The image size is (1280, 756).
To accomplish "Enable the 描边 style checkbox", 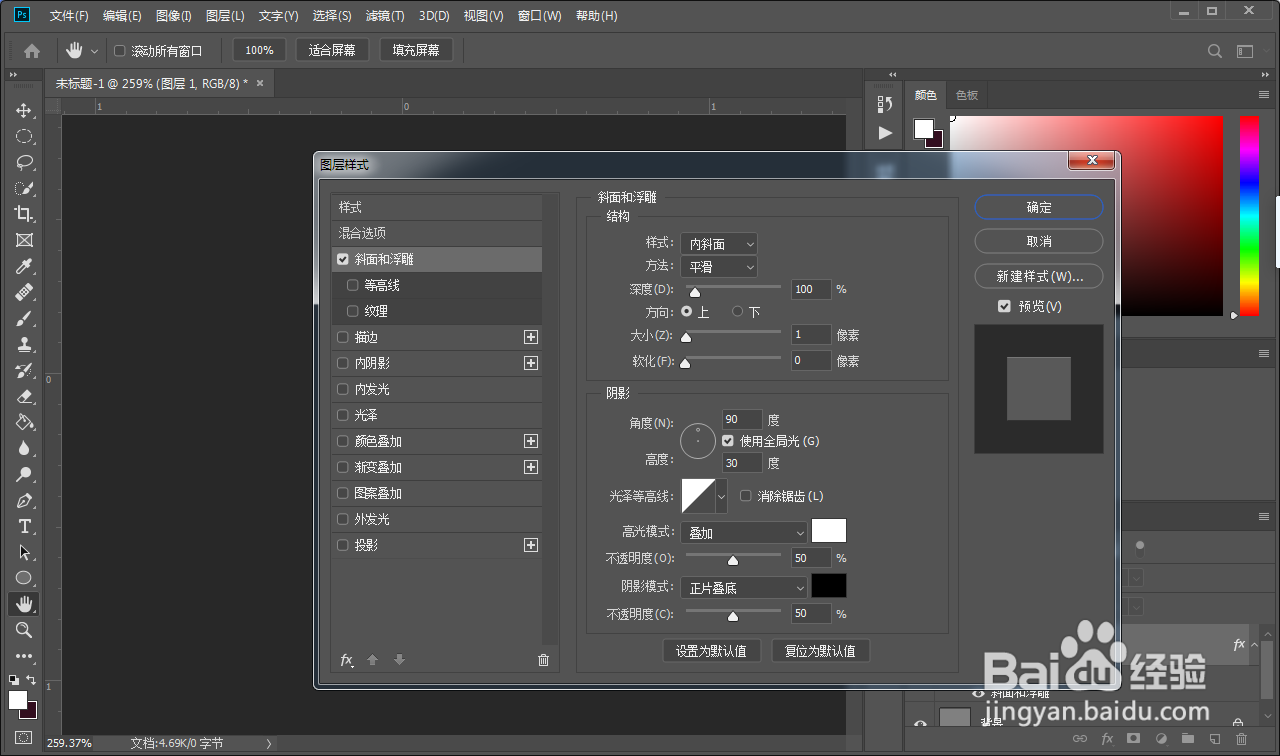I will (343, 337).
